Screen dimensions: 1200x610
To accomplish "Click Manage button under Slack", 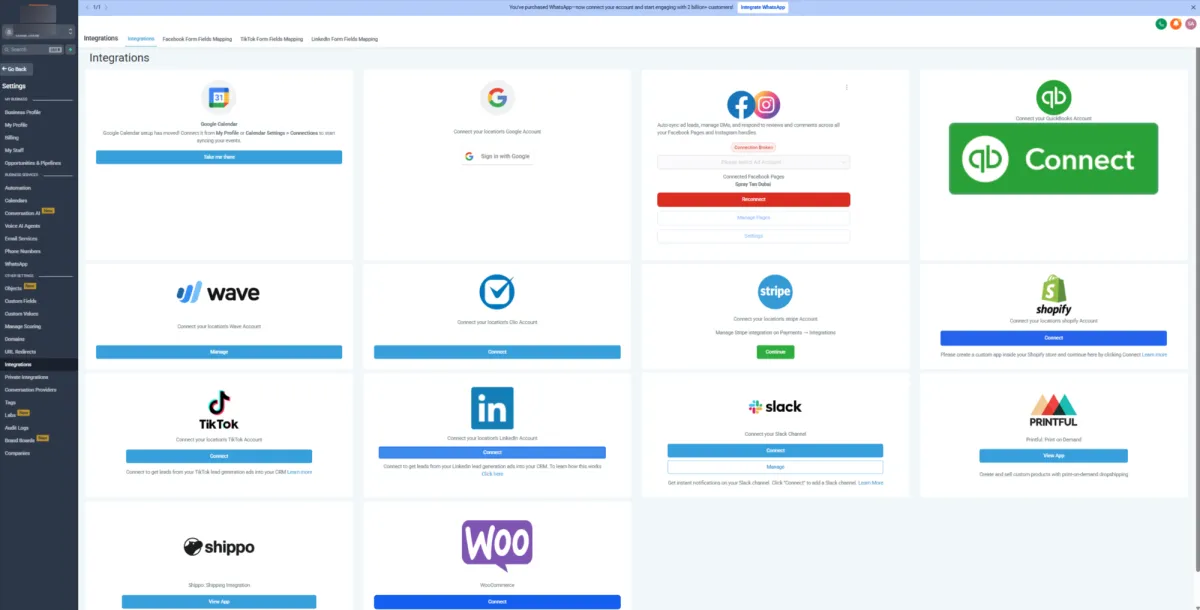I will pos(775,467).
